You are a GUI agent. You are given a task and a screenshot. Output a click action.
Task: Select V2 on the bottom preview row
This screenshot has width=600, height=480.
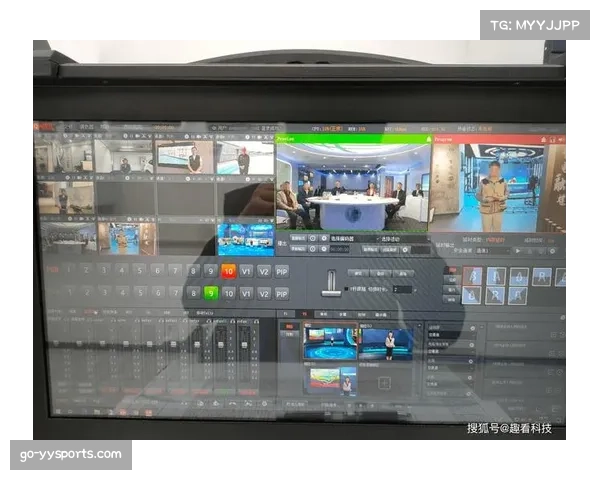[264, 293]
